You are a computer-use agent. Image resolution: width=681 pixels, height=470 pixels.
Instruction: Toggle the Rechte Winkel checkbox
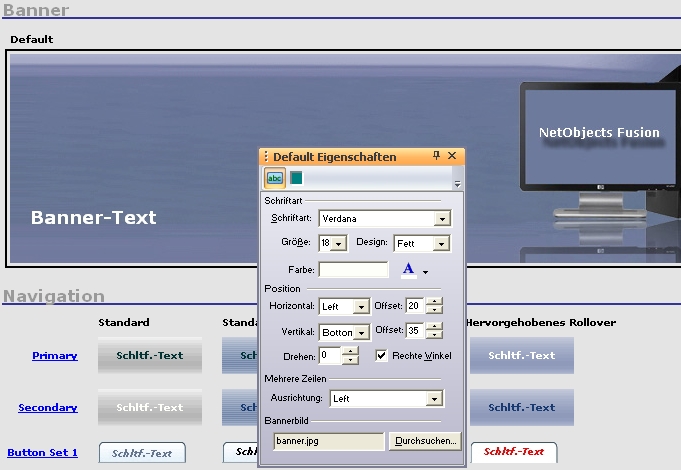(x=381, y=355)
